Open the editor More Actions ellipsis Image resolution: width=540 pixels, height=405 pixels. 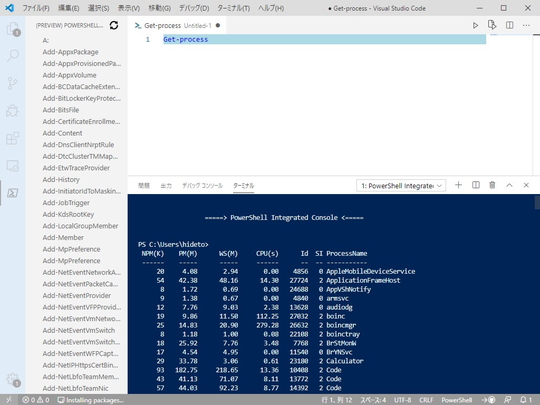point(526,25)
